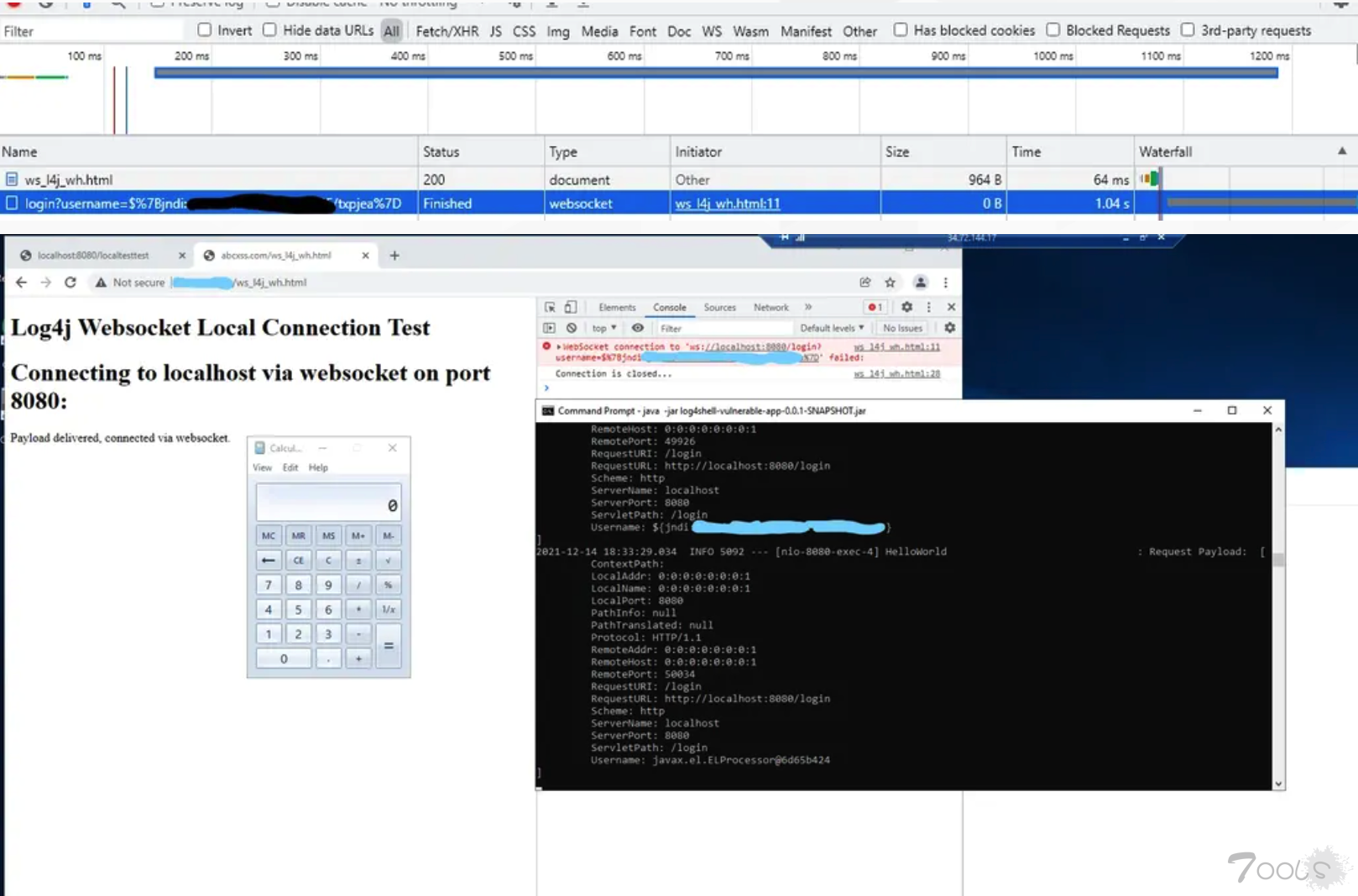Expand the WebSocket connection error message
This screenshot has width=1358, height=896.
[x=558, y=346]
